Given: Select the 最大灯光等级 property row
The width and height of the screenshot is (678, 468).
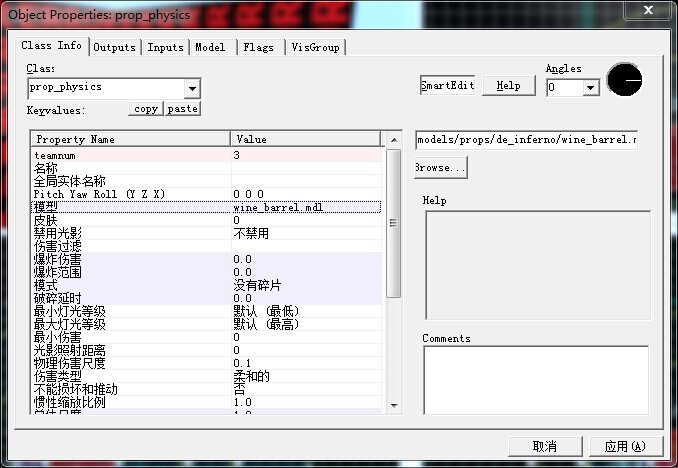Looking at the screenshot, I should click(x=208, y=324).
